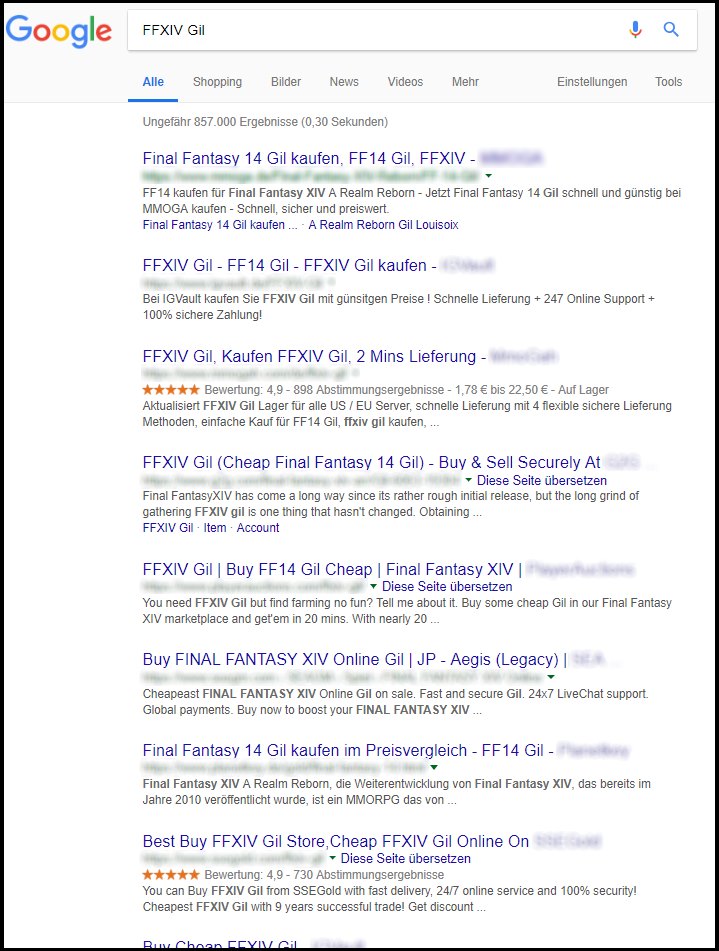
Task: Open the Videos tab
Action: (405, 82)
